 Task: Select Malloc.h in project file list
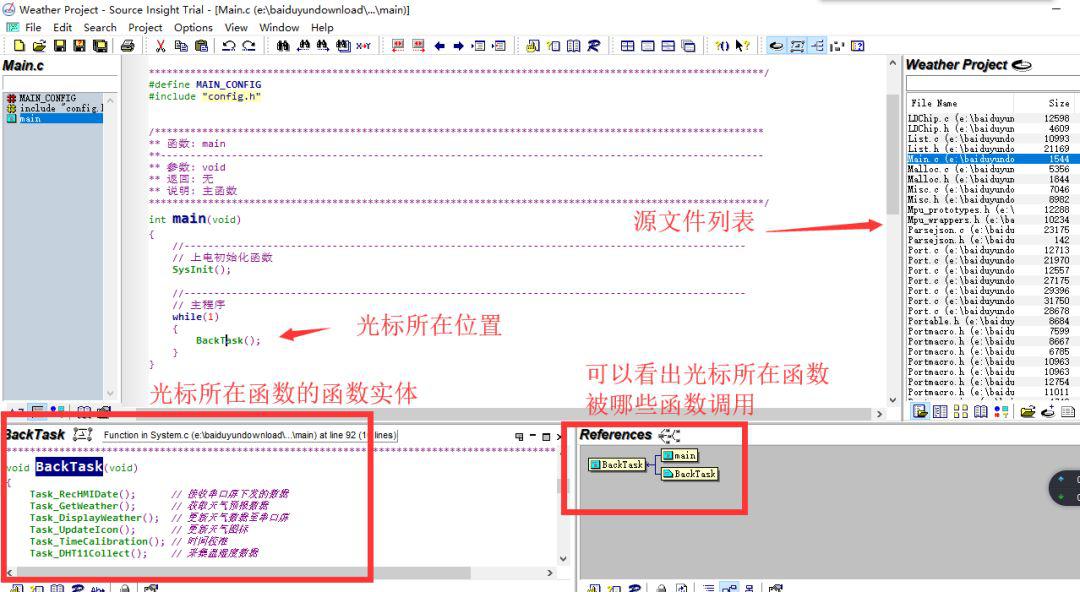[988, 179]
